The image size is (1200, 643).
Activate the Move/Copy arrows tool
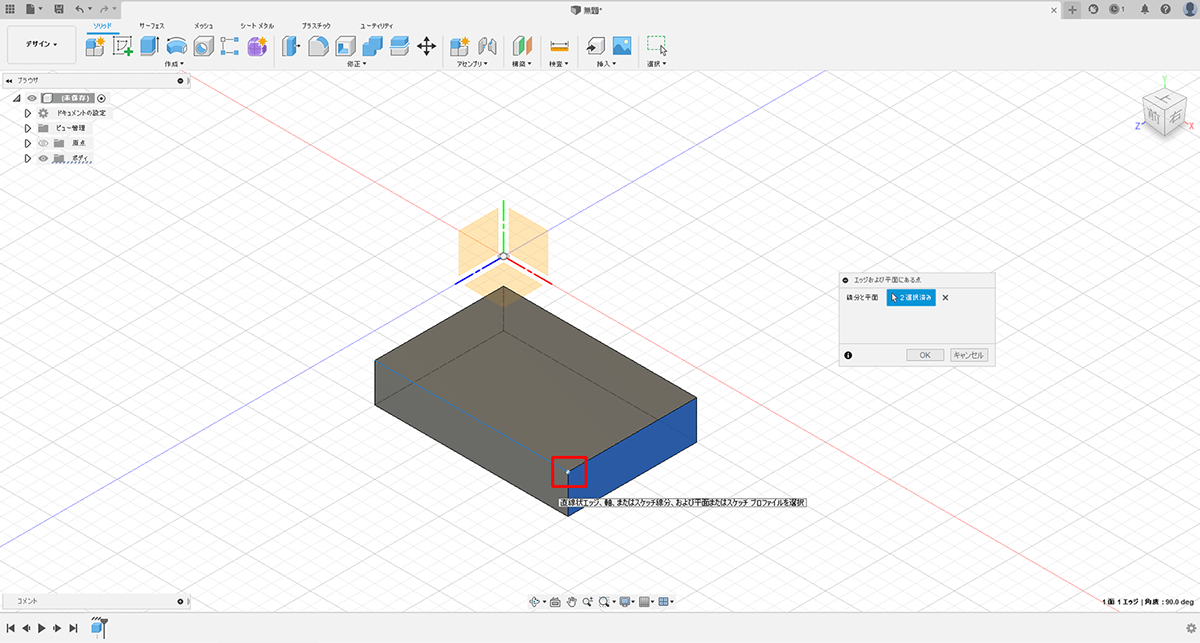click(426, 46)
